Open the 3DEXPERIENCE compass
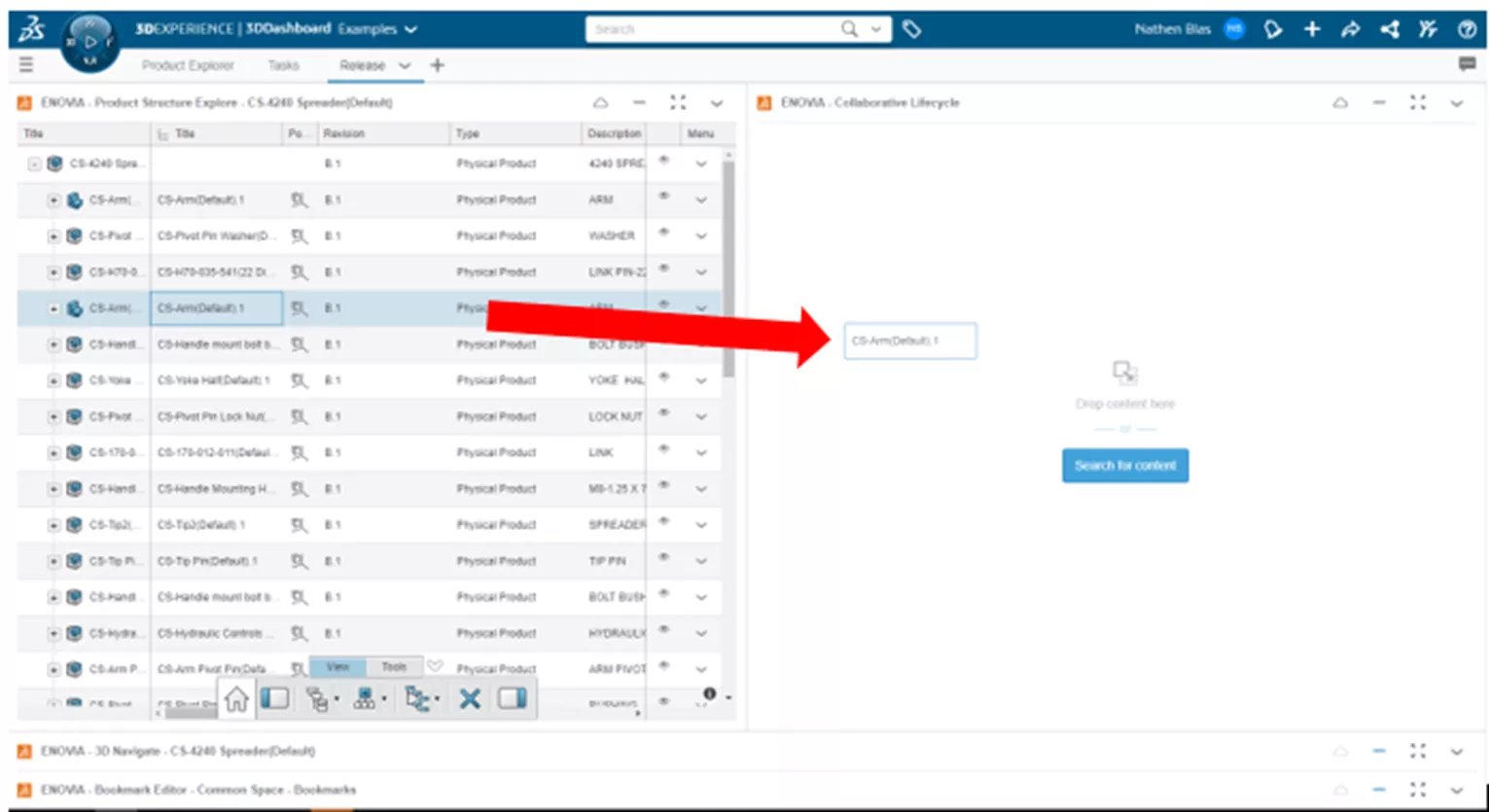Viewport: 1489px width, 812px height. coord(90,42)
